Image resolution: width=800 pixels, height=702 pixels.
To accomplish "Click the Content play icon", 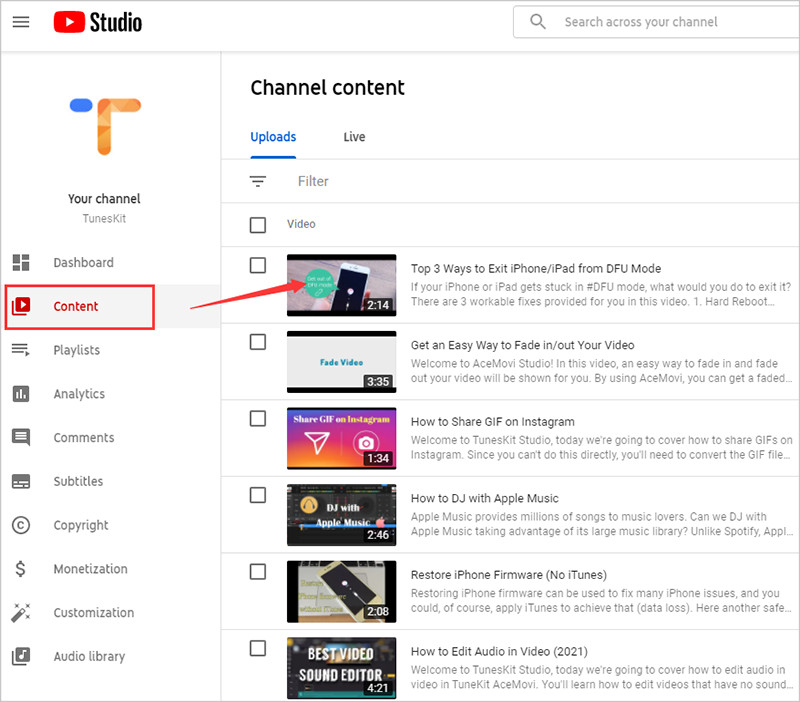I will pyautogui.click(x=21, y=306).
